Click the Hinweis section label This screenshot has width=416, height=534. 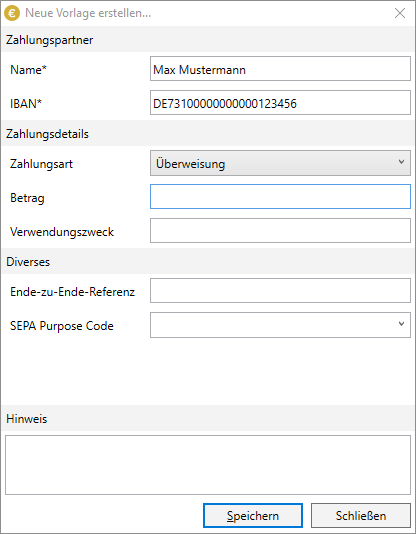pos(27,419)
